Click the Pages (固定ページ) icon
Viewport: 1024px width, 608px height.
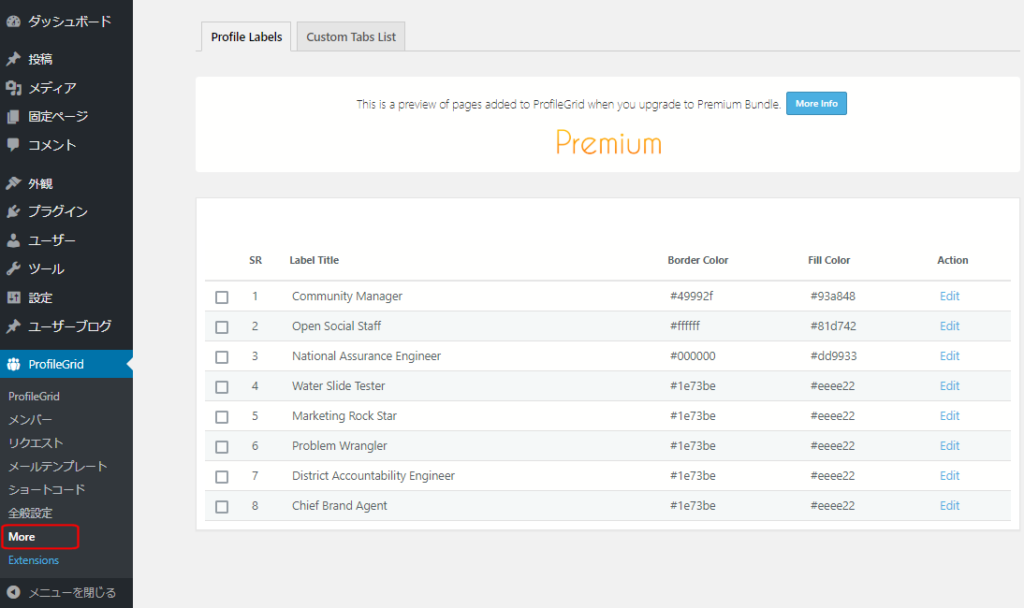click(x=13, y=117)
